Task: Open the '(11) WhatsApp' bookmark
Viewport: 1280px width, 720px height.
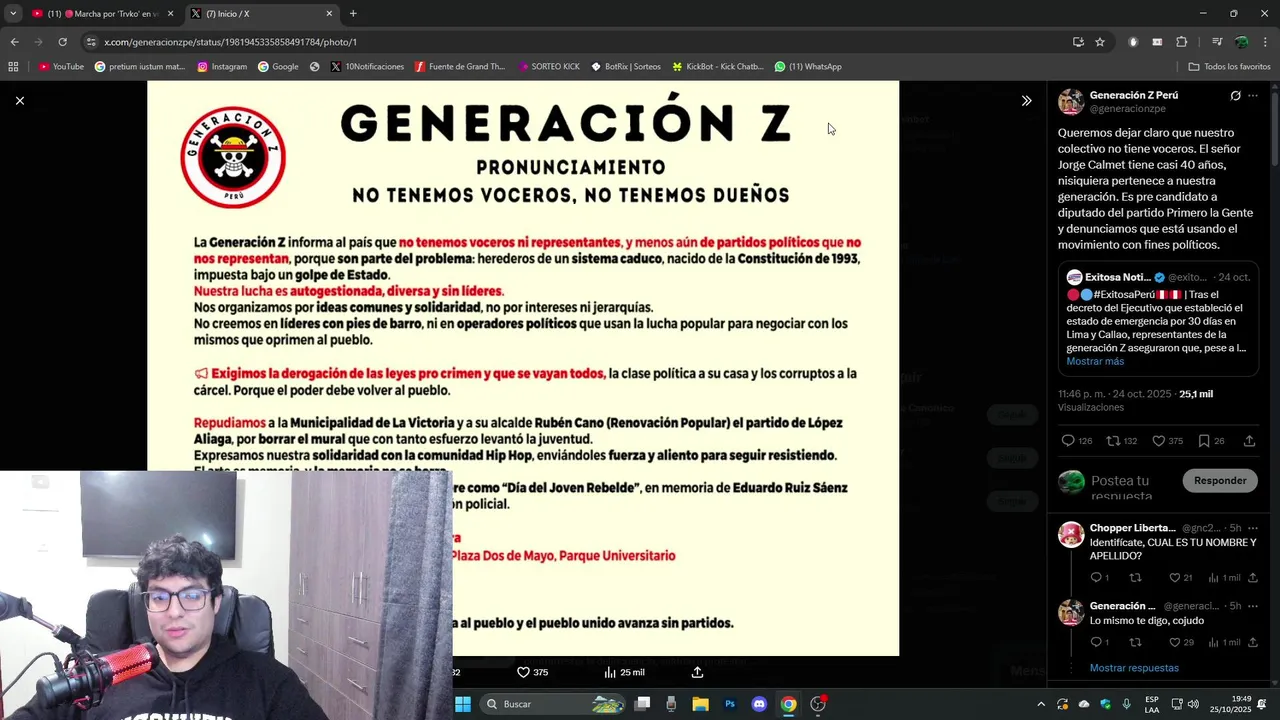Action: [808, 67]
